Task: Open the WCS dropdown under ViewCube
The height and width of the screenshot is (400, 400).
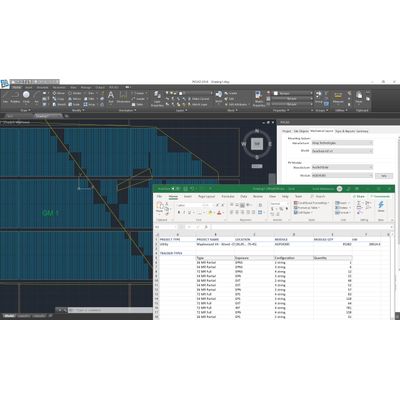Action: [x=257, y=166]
